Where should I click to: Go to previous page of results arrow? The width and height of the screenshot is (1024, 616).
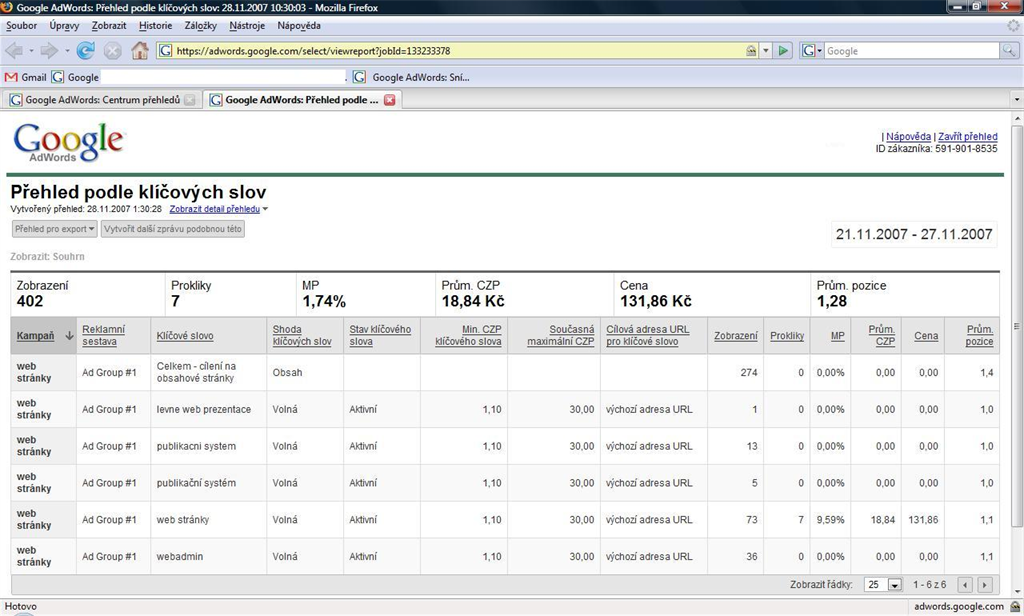click(x=965, y=585)
